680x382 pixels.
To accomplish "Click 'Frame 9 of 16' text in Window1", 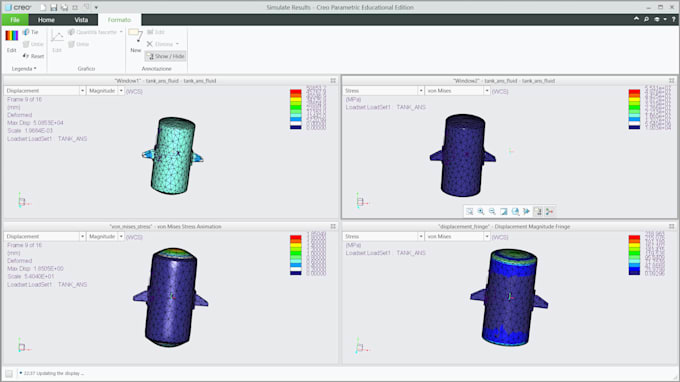I will [x=24, y=99].
